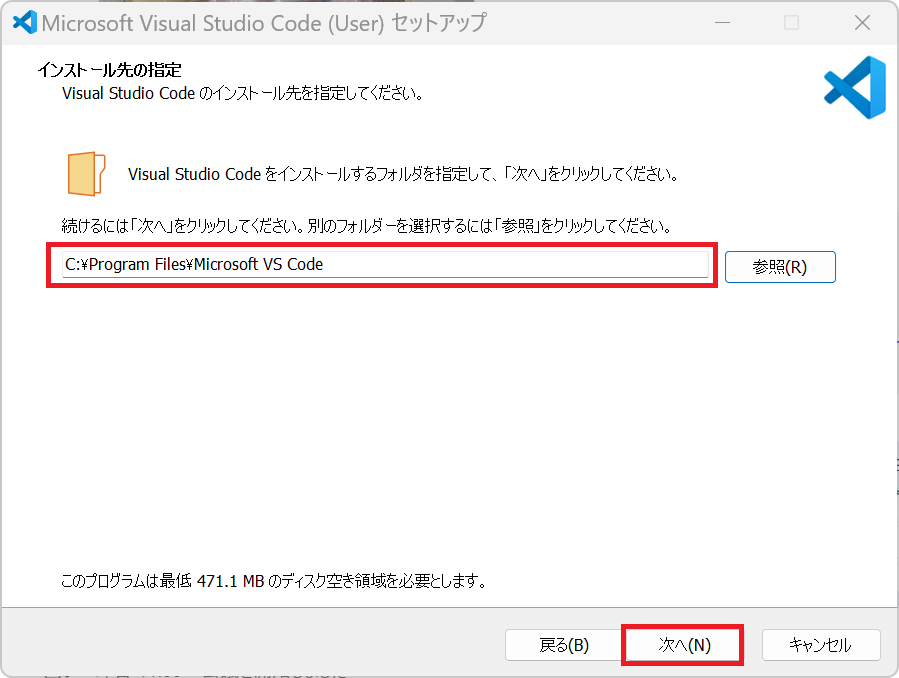
Task: Click the instruction text beside folder icon
Action: click(x=403, y=174)
